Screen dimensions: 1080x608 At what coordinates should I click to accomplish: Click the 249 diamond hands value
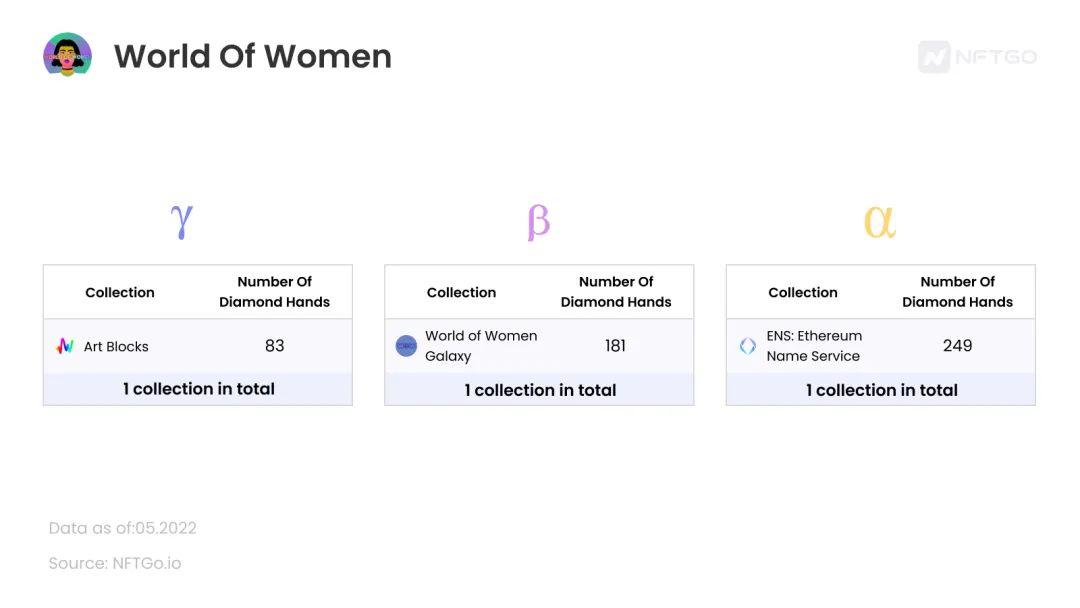tap(957, 346)
